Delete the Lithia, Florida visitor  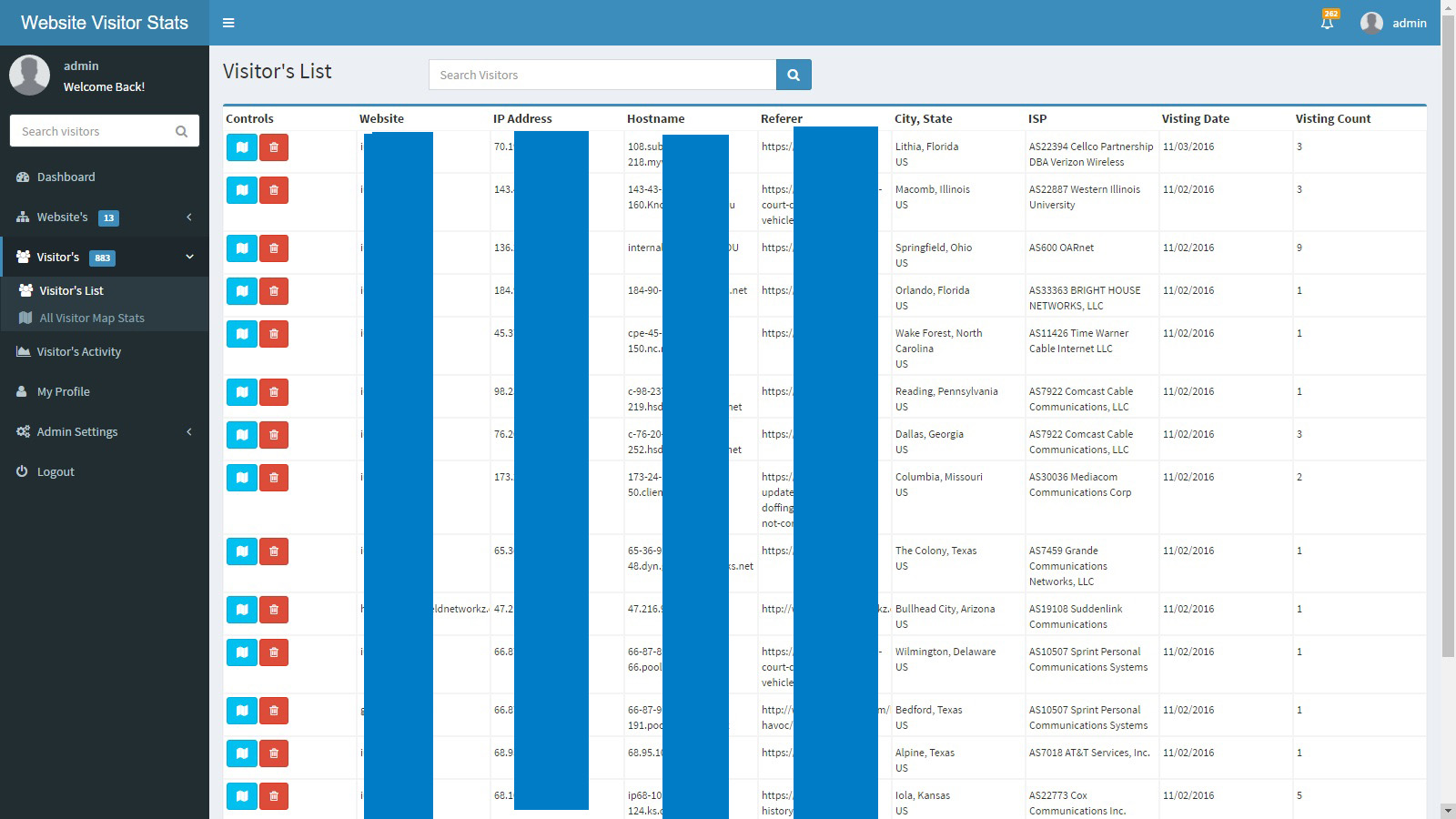[274, 147]
